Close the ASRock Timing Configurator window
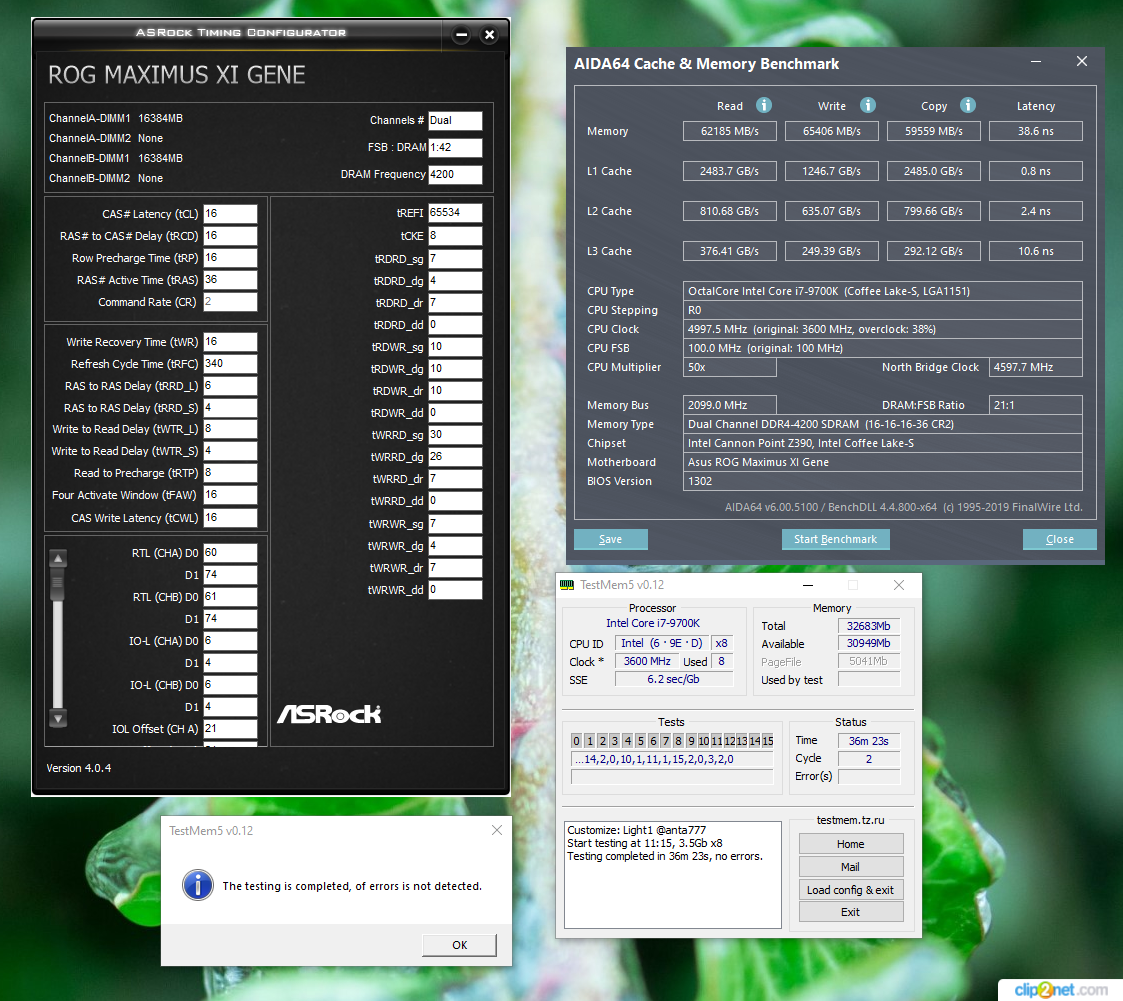1123x1001 pixels. (489, 34)
